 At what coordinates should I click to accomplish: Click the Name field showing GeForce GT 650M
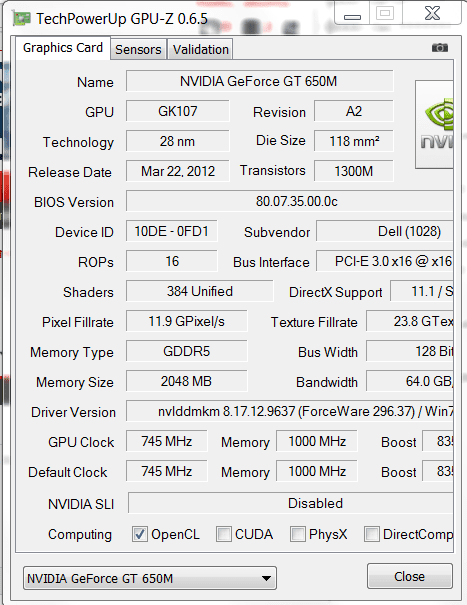(x=259, y=81)
